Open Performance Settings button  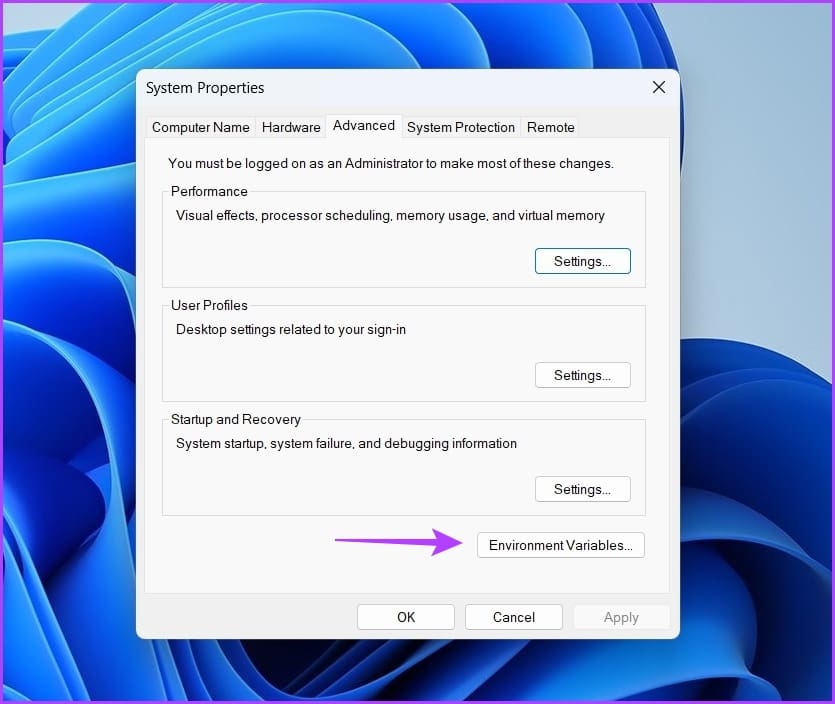pos(583,261)
